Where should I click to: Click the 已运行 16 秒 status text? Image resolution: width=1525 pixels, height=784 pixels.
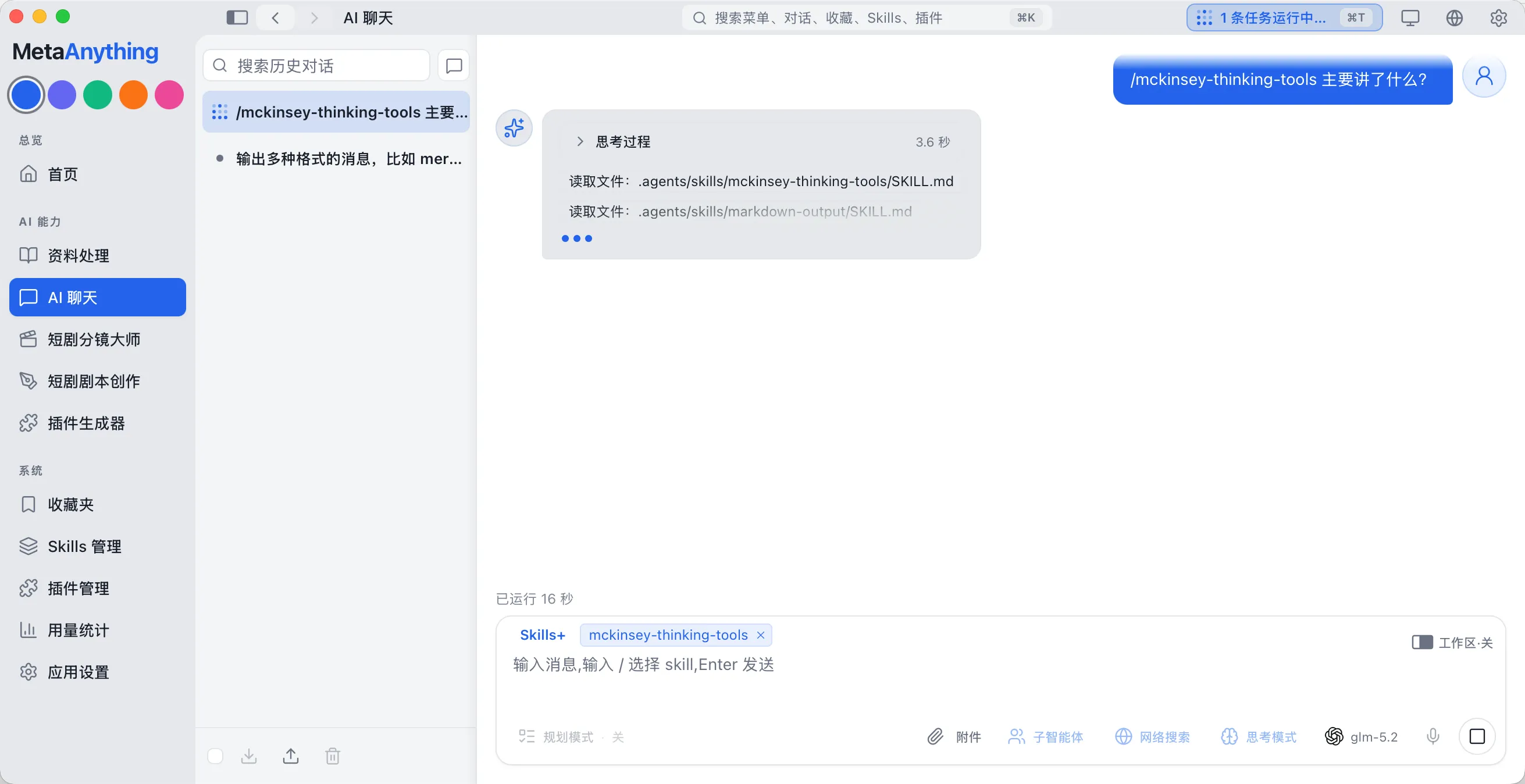click(x=535, y=598)
